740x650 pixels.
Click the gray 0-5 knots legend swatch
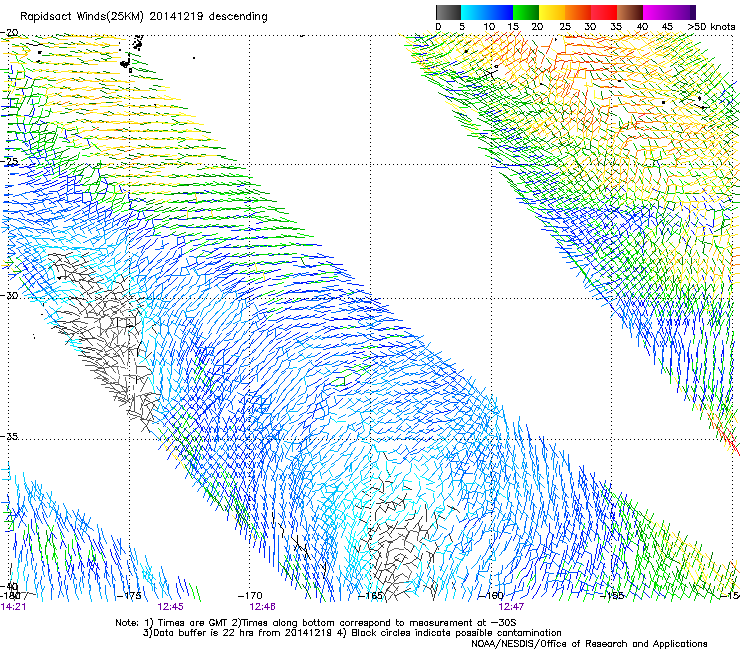click(448, 12)
